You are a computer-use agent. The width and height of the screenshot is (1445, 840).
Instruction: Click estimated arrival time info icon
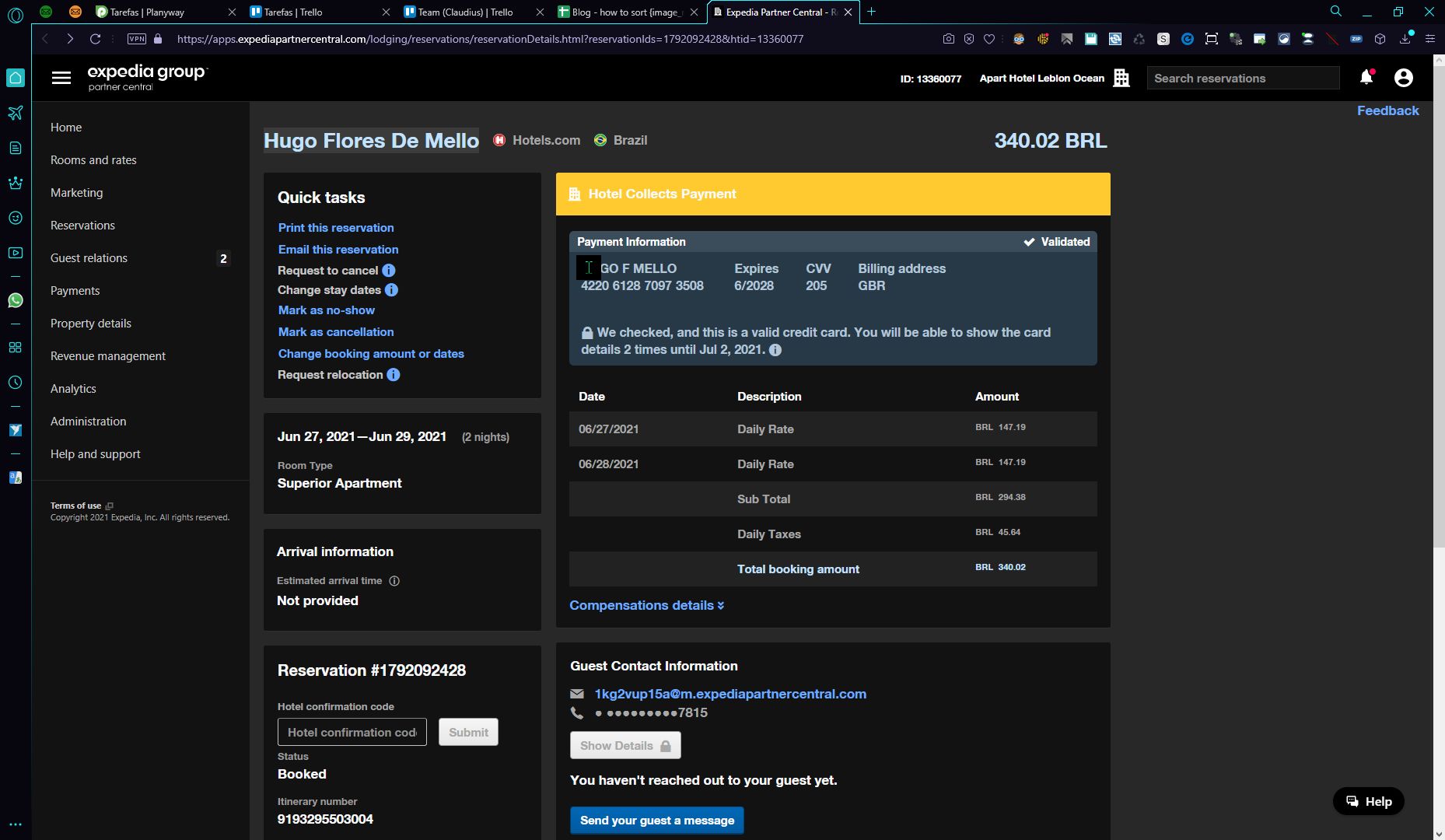click(394, 581)
